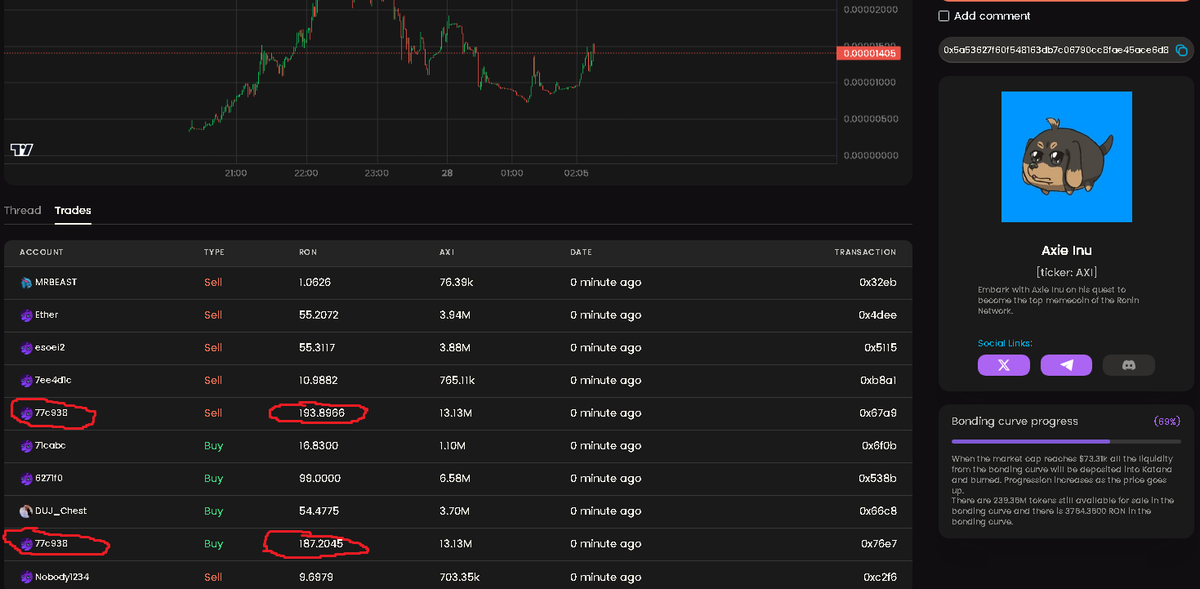Open transaction 0x538b
This screenshot has height=589, width=1200.
pyautogui.click(x=878, y=479)
